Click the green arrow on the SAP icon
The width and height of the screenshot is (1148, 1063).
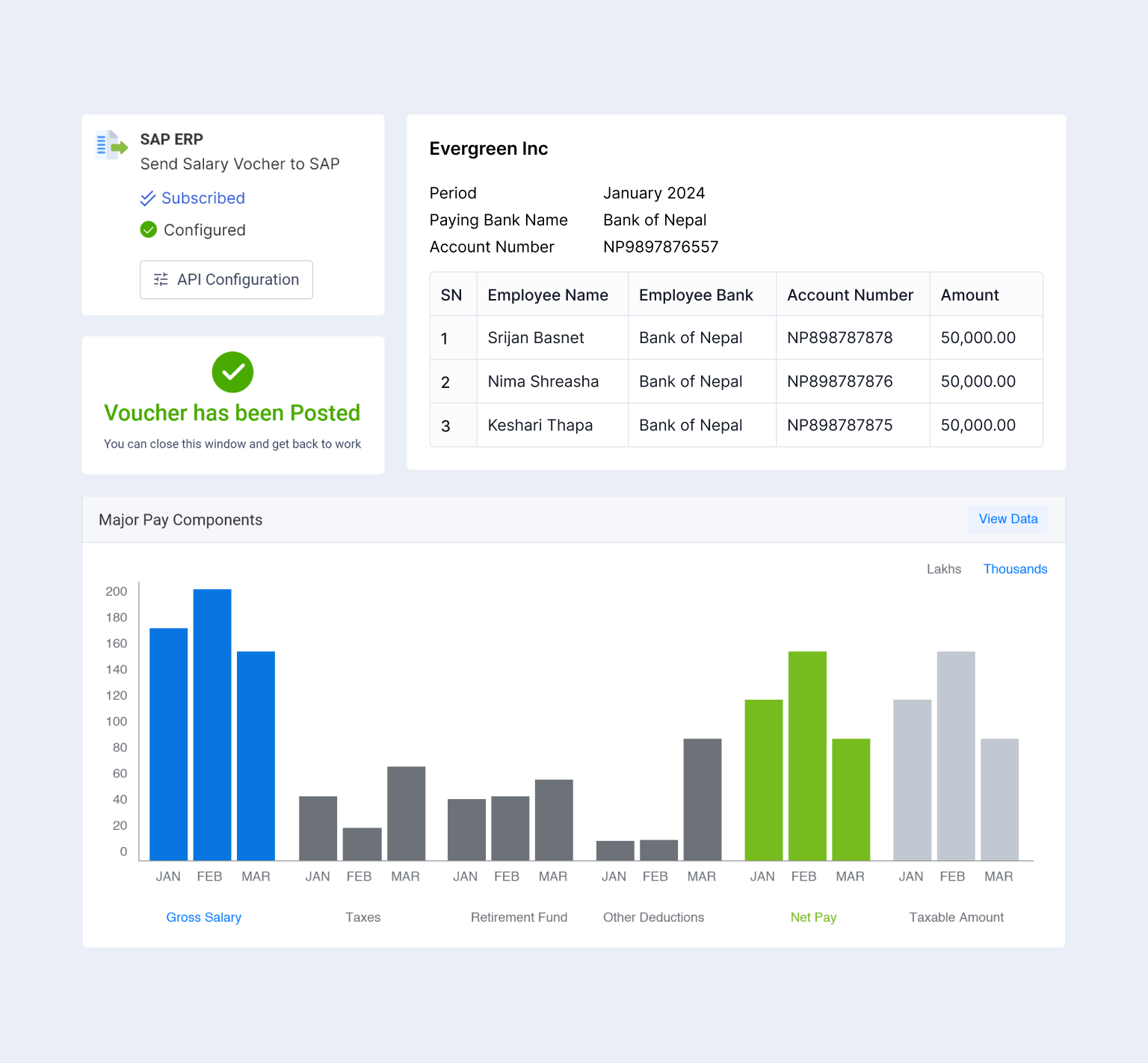pos(118,149)
